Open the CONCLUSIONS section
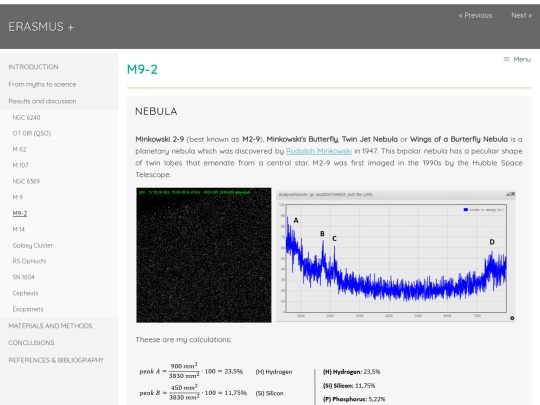The width and height of the screenshot is (540, 405). click(x=31, y=343)
